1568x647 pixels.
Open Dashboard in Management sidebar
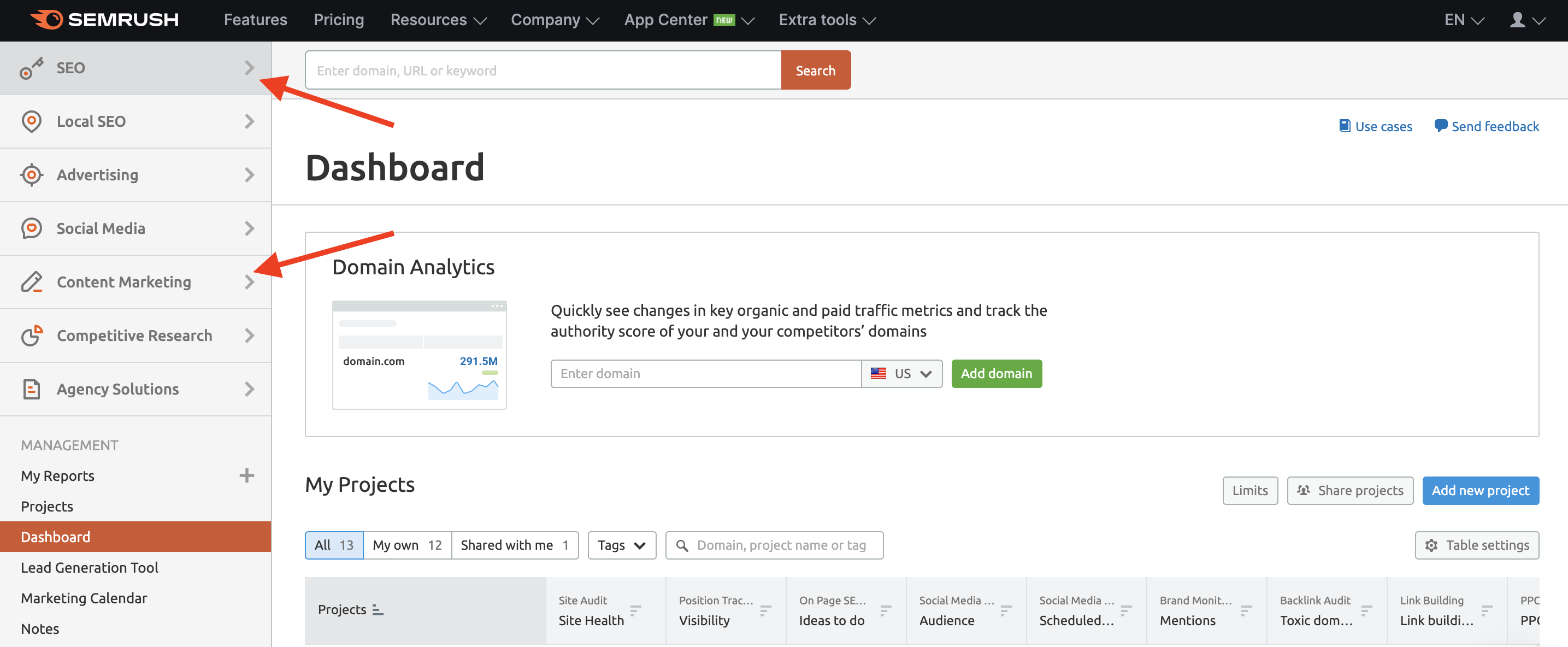pyautogui.click(x=135, y=537)
